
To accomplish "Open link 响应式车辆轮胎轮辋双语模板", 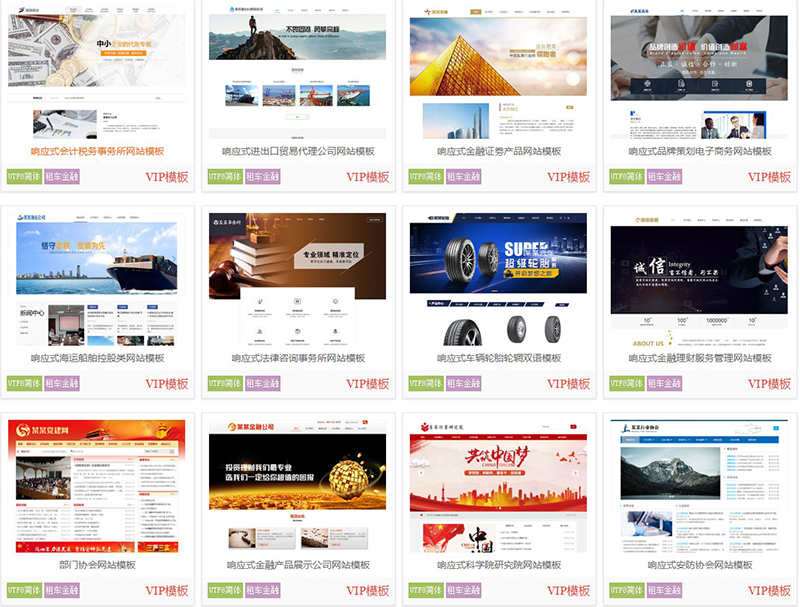I will (x=499, y=358).
